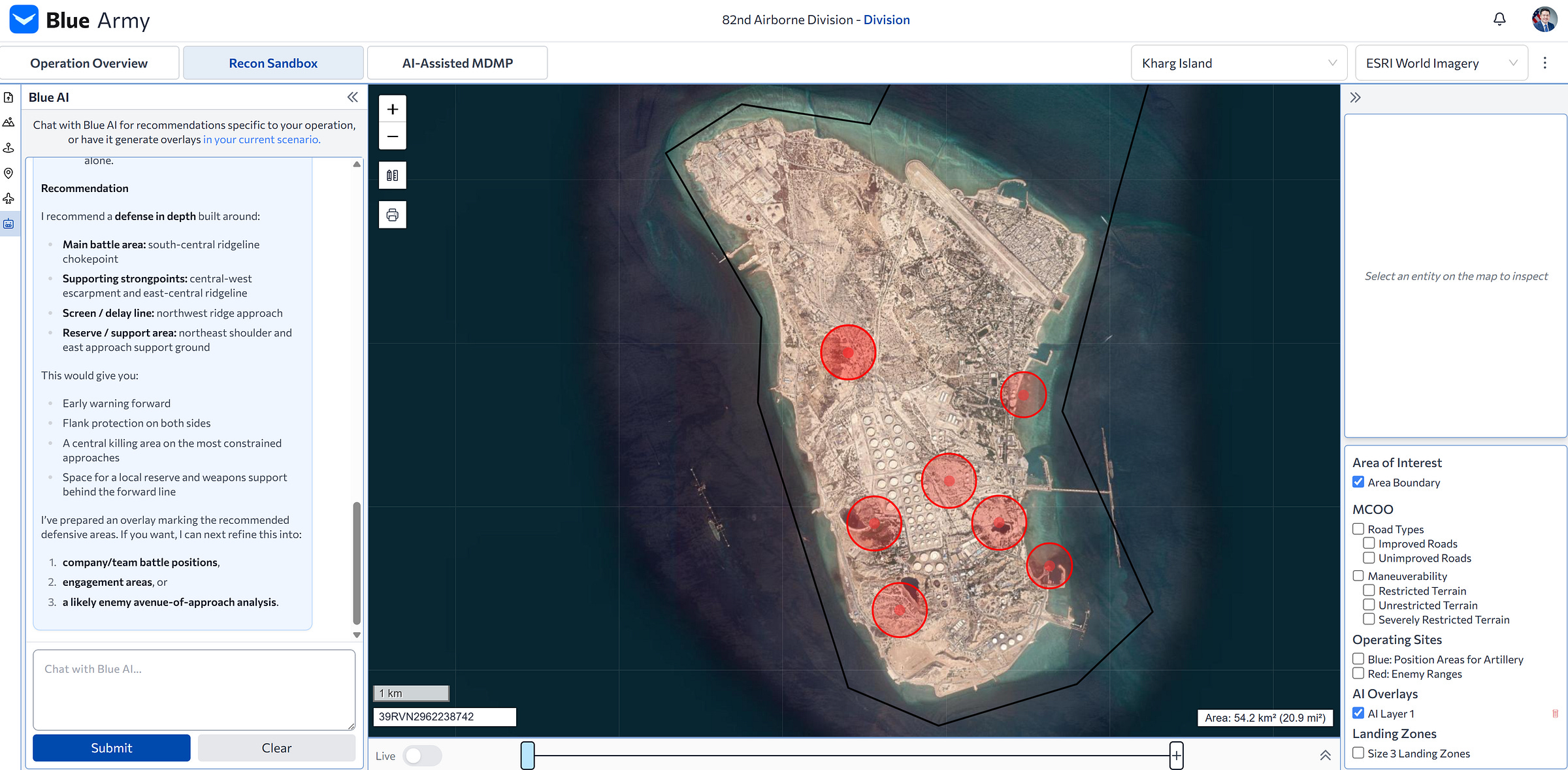Screen dimensions: 1568x770
Task: Click the file upload sidebar icon
Action: tap(8, 97)
